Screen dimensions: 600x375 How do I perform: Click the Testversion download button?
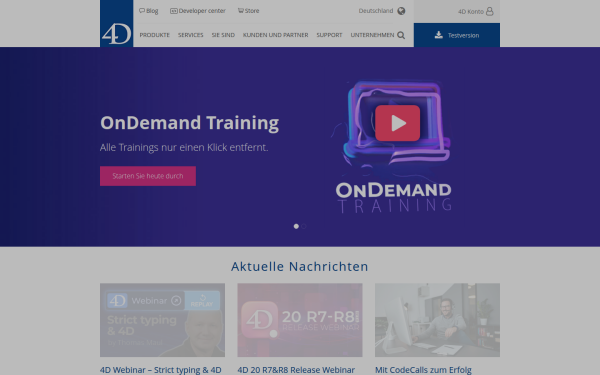[x=457, y=35]
